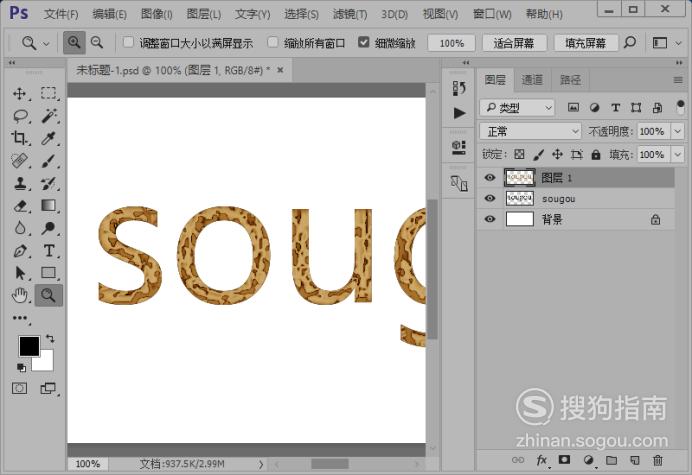
Task: Swap foreground and background colors
Action: [x=50, y=339]
